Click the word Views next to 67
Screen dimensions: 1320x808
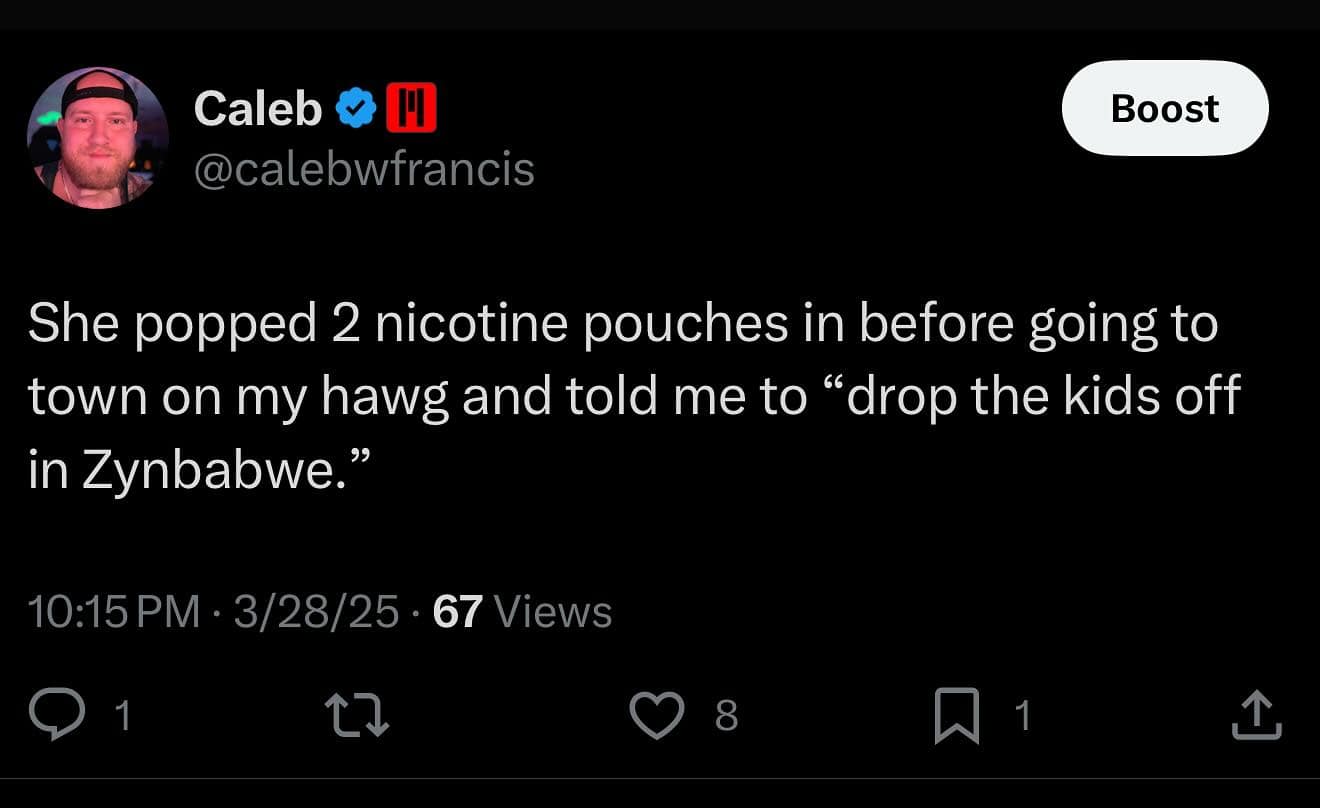click(x=553, y=611)
